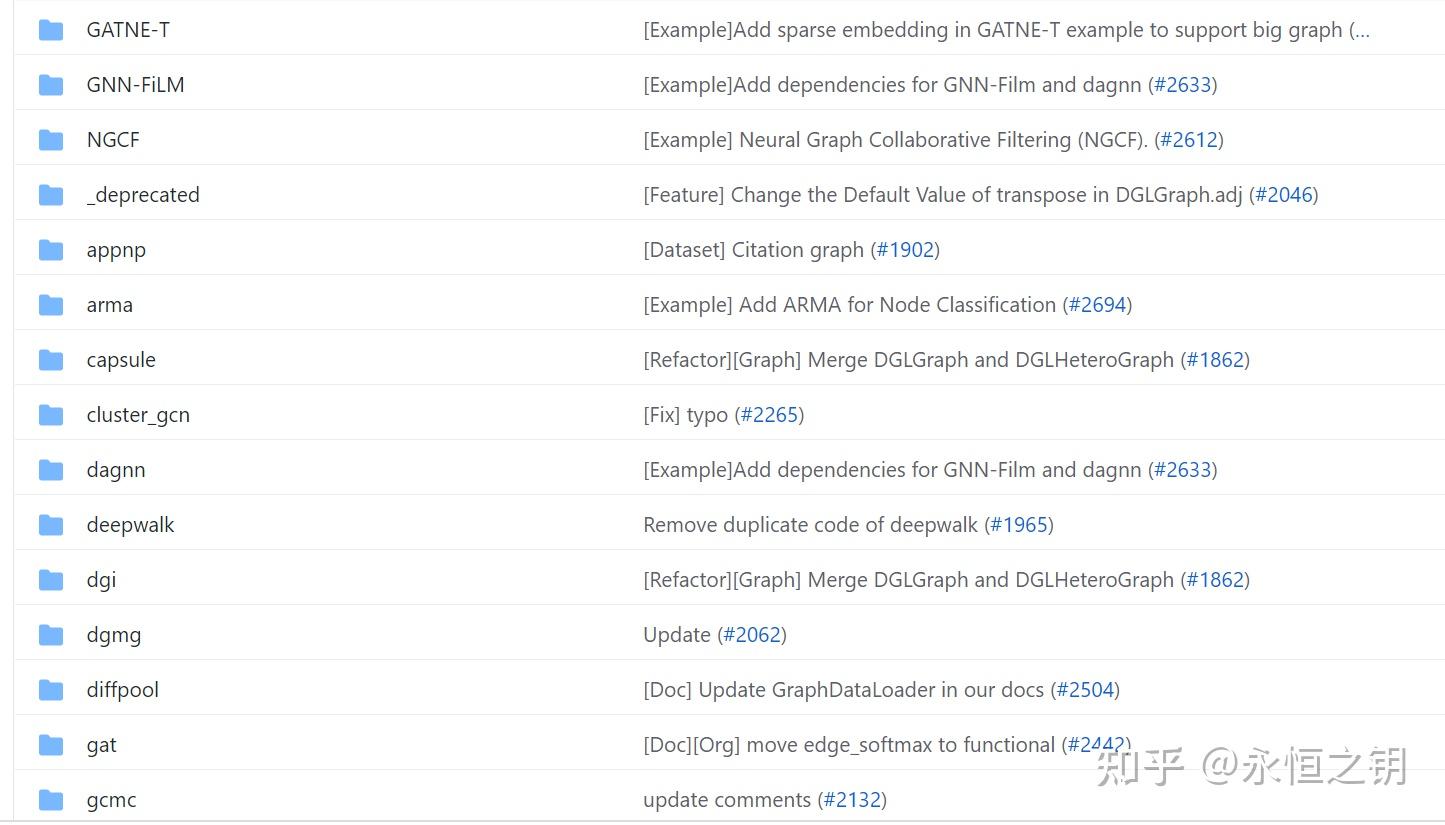1445x825 pixels.
Task: Open the appnp folder
Action: click(x=116, y=250)
